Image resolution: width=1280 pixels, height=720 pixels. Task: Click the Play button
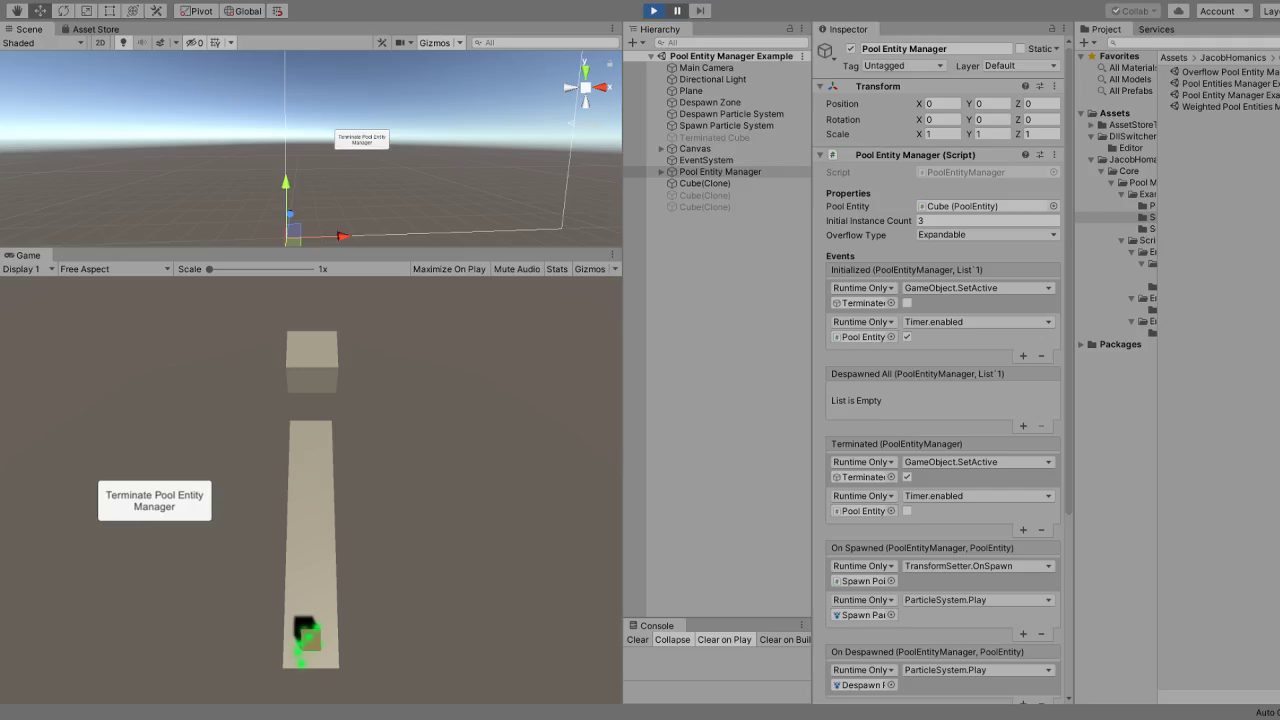pos(653,11)
